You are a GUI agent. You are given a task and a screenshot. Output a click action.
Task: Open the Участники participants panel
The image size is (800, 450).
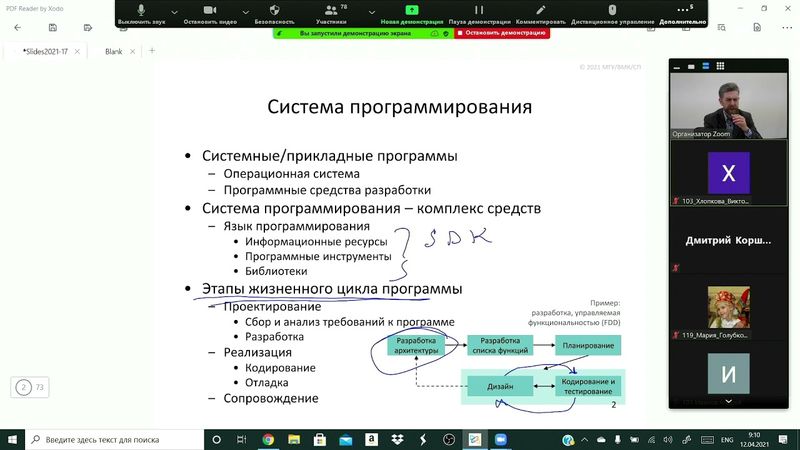[x=331, y=14]
